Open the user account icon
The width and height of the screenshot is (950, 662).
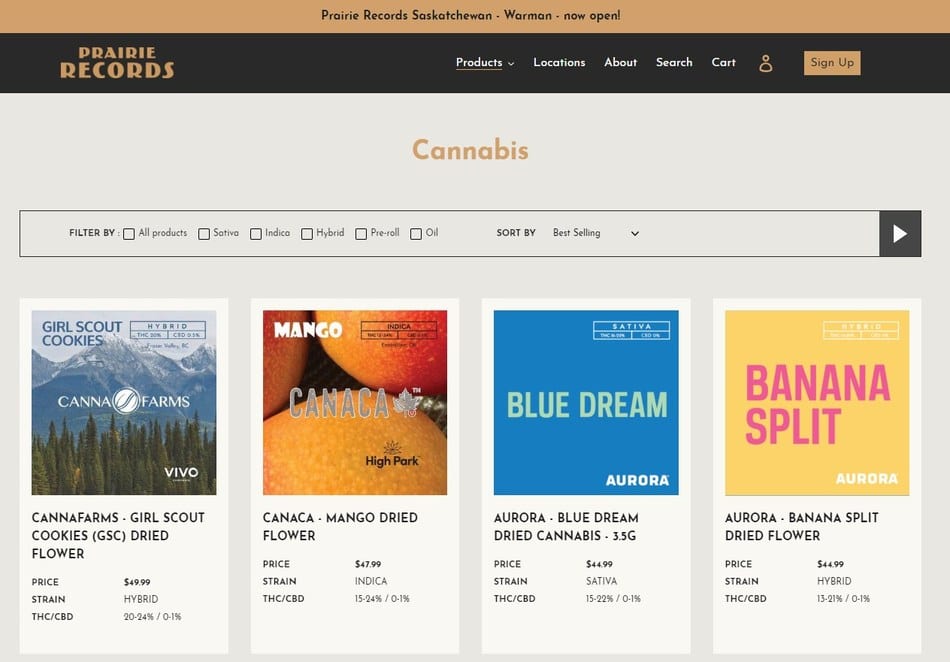pyautogui.click(x=766, y=63)
